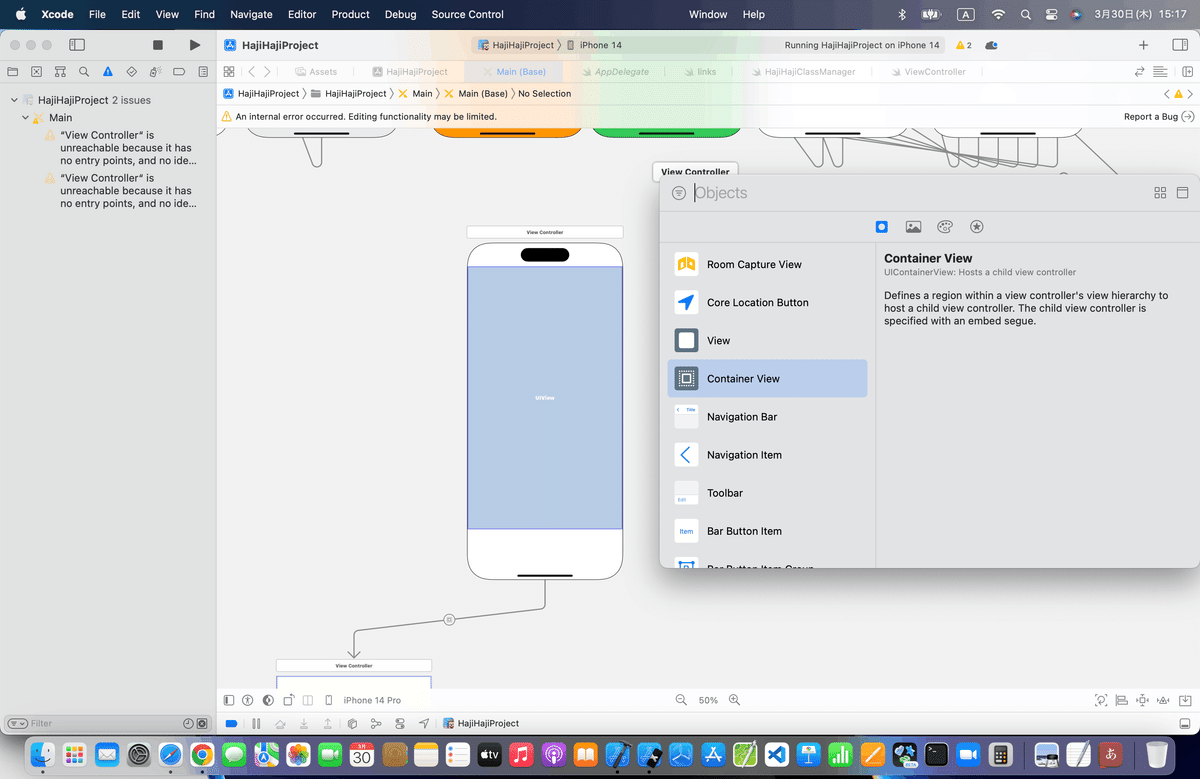Show the Media library tab
1200x779 pixels.
click(x=913, y=227)
